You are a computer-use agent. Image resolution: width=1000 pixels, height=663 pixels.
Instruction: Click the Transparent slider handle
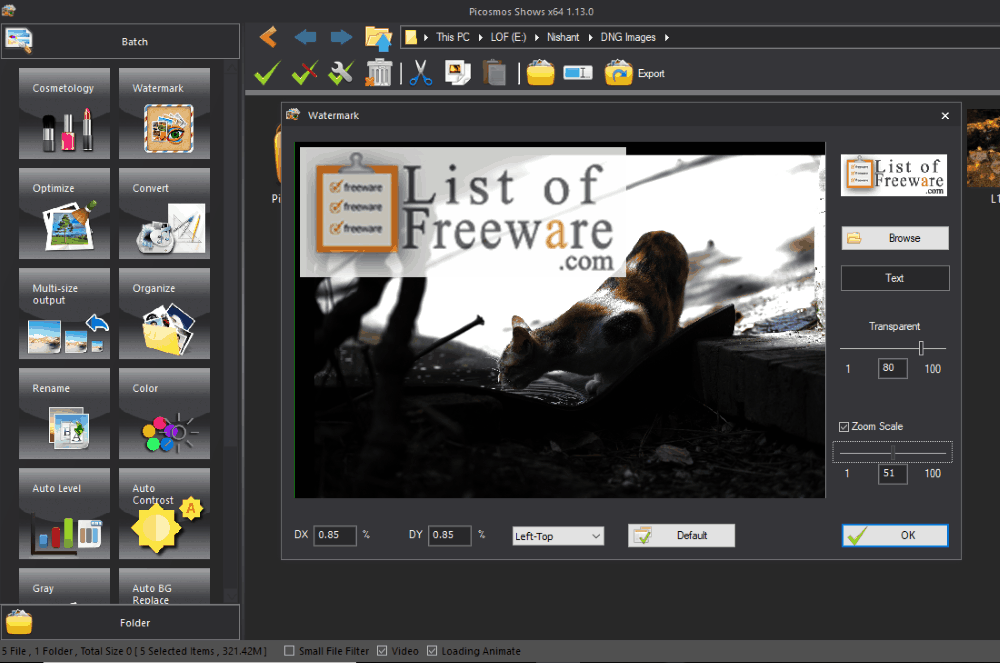click(x=921, y=348)
